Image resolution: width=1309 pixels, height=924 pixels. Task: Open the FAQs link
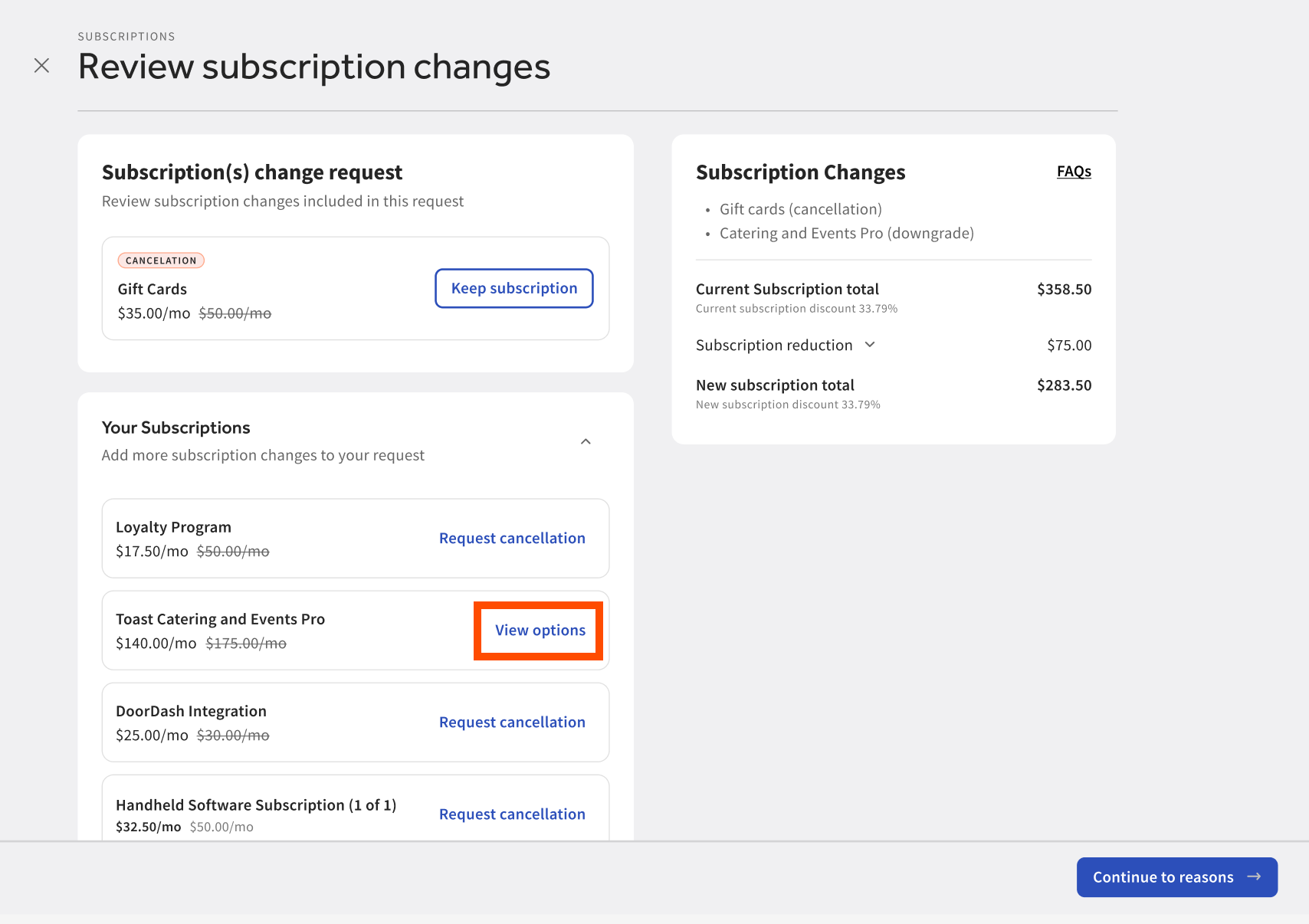(x=1073, y=172)
